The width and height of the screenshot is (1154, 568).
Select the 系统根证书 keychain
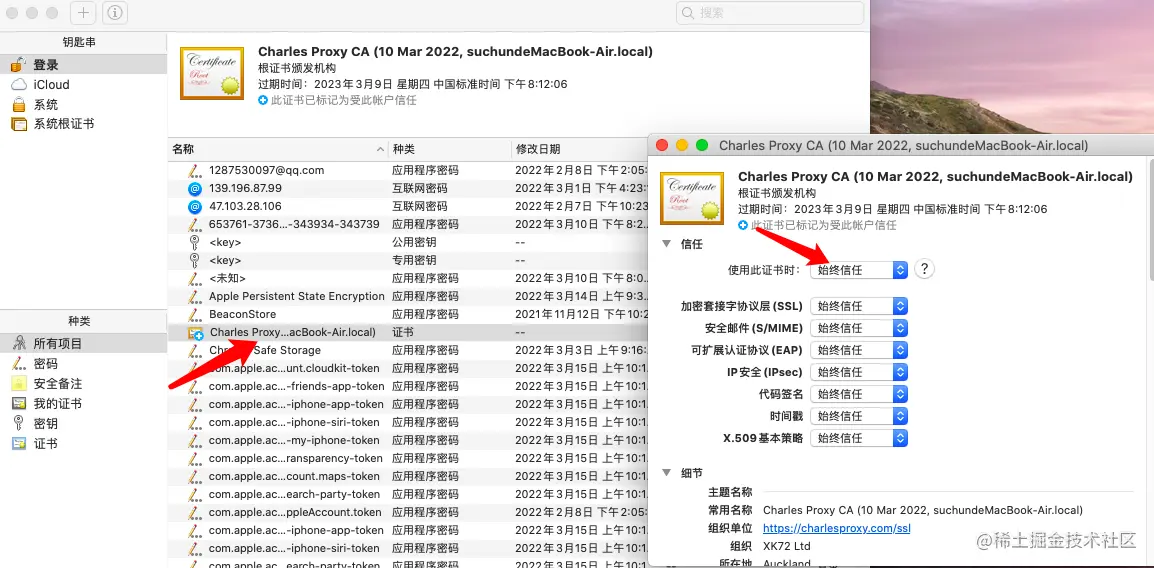(83, 124)
